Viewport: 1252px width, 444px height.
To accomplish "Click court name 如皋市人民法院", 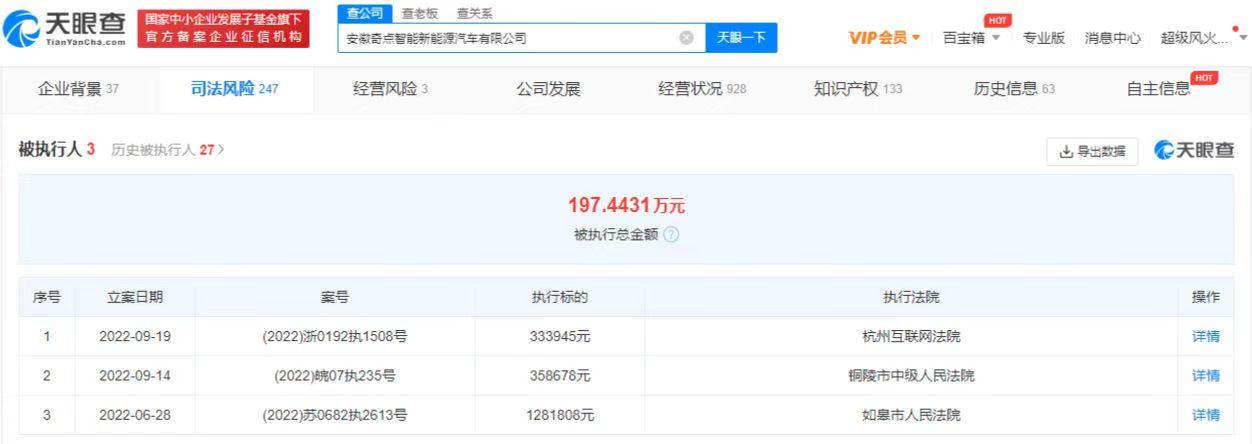I will coord(911,415).
